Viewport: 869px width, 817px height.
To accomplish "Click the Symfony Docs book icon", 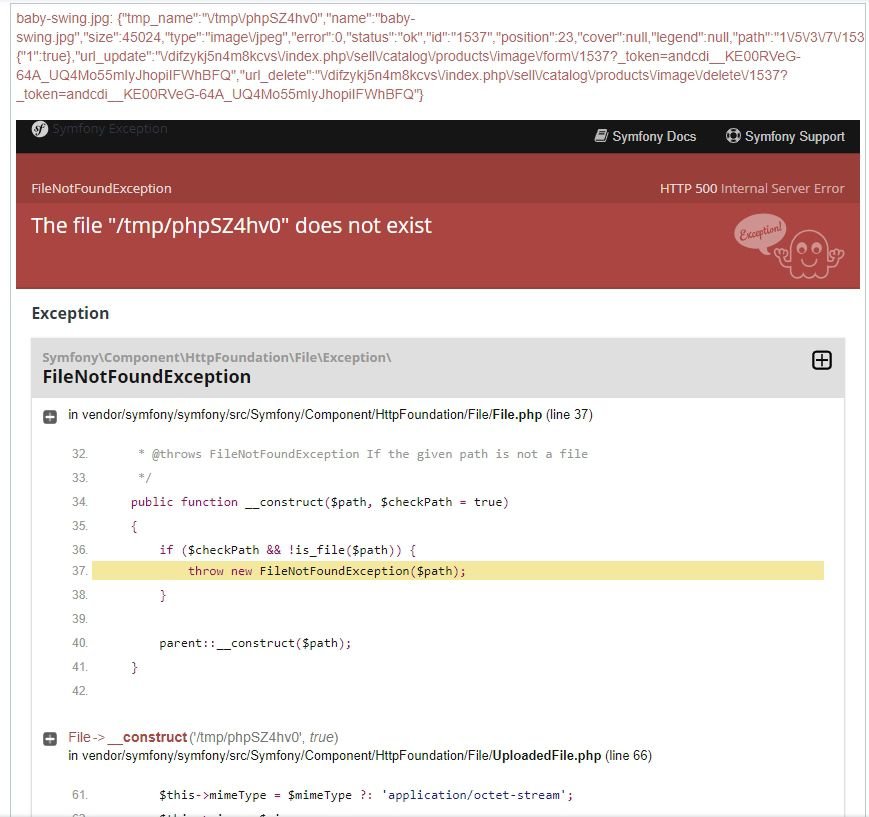I will pos(601,136).
